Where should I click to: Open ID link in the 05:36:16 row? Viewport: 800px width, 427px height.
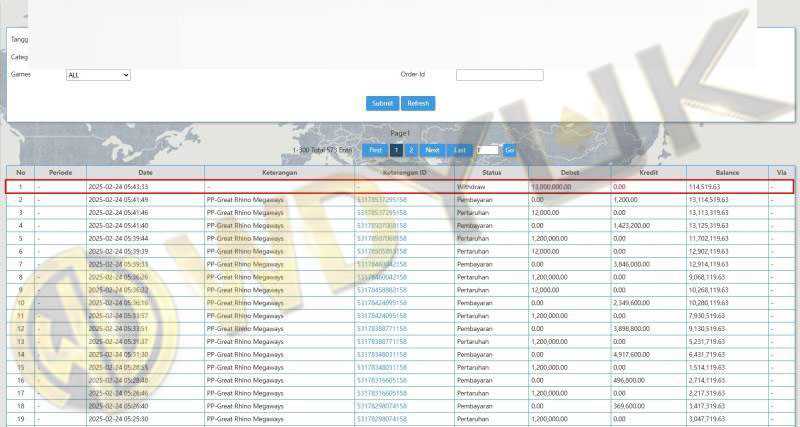(x=382, y=303)
